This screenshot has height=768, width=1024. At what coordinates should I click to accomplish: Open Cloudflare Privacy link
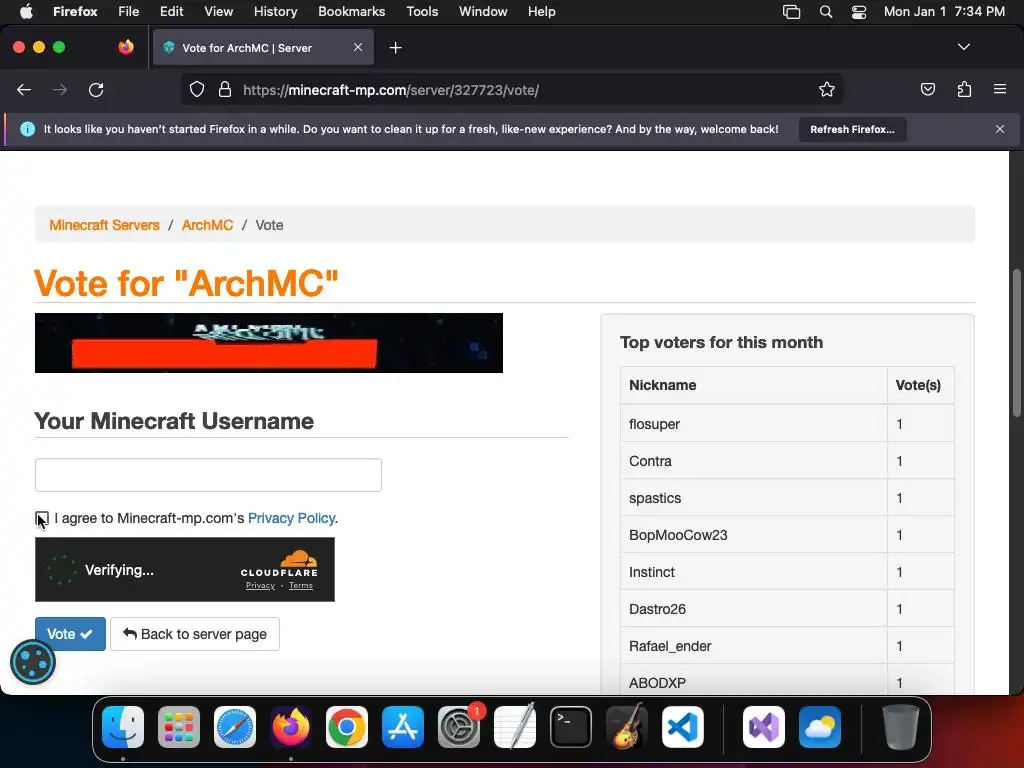point(260,586)
